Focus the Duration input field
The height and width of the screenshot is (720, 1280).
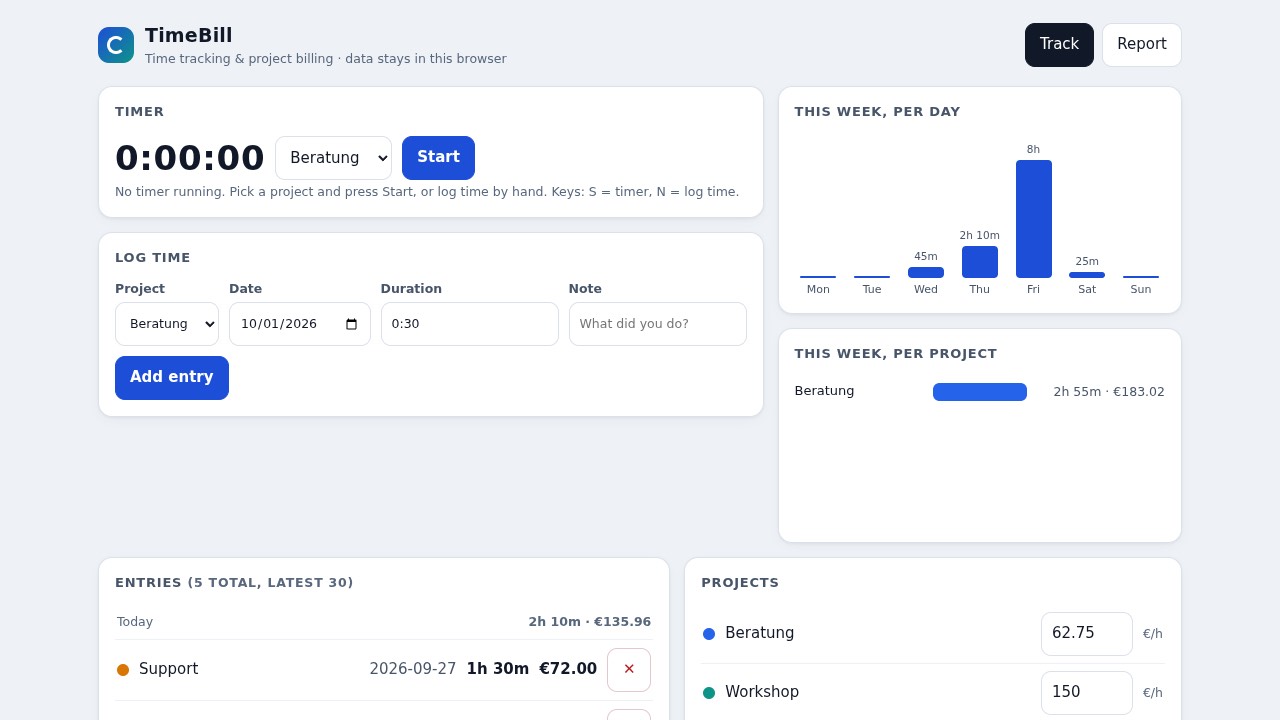pos(470,324)
